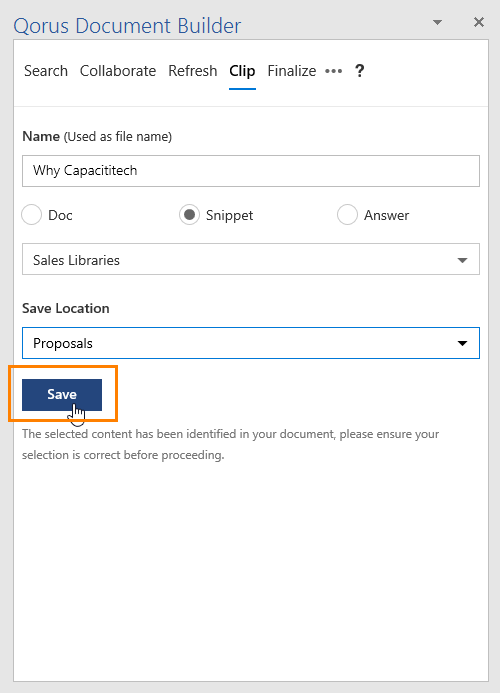500x693 pixels.
Task: Close the Qorus Document Builder pane
Action: tap(479, 22)
